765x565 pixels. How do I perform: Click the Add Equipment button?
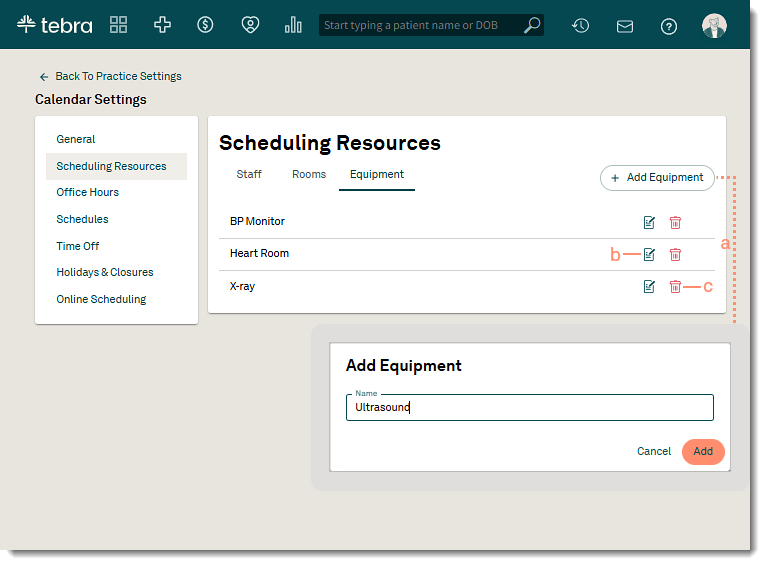tap(657, 178)
